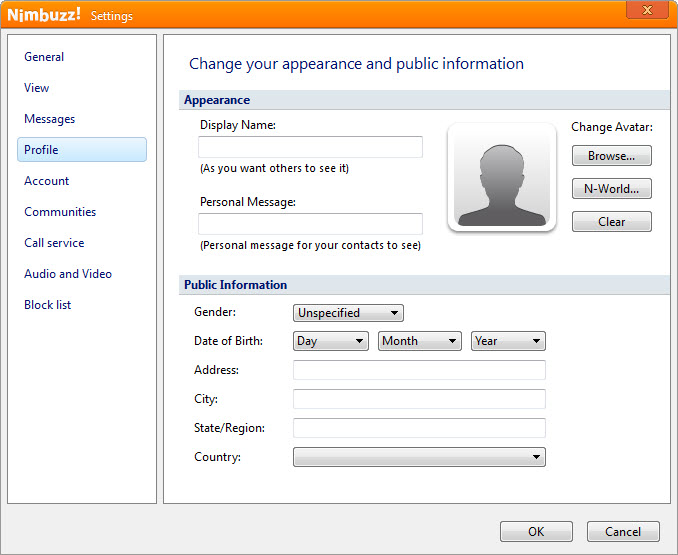This screenshot has width=678, height=555.
Task: Click into the Display Name field
Action: [x=310, y=147]
